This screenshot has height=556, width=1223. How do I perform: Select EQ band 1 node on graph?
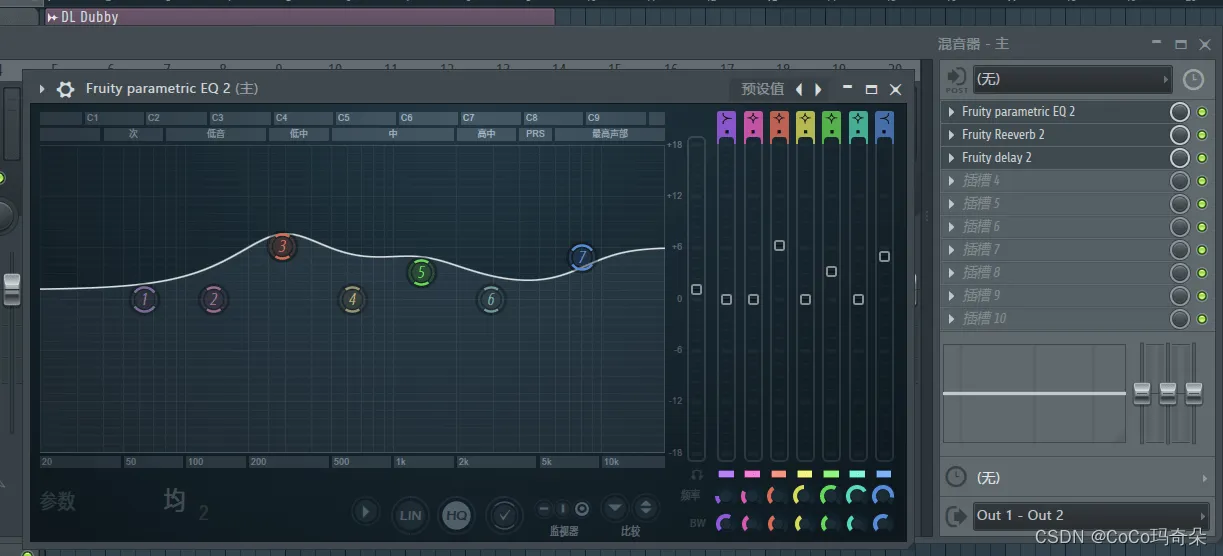click(144, 299)
